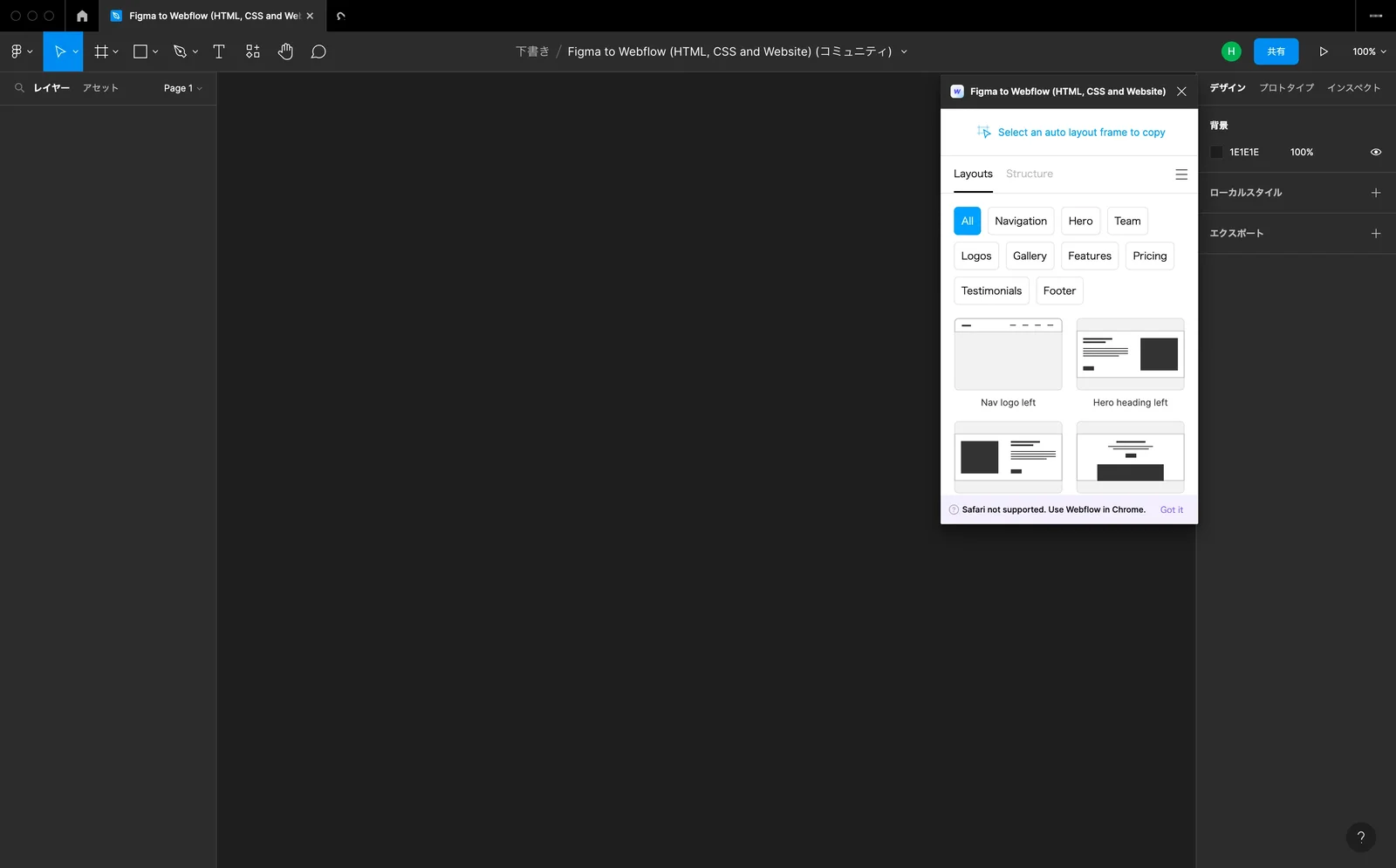Image resolution: width=1396 pixels, height=868 pixels.
Task: Open the プロトタイプ tab
Action: [x=1286, y=87]
